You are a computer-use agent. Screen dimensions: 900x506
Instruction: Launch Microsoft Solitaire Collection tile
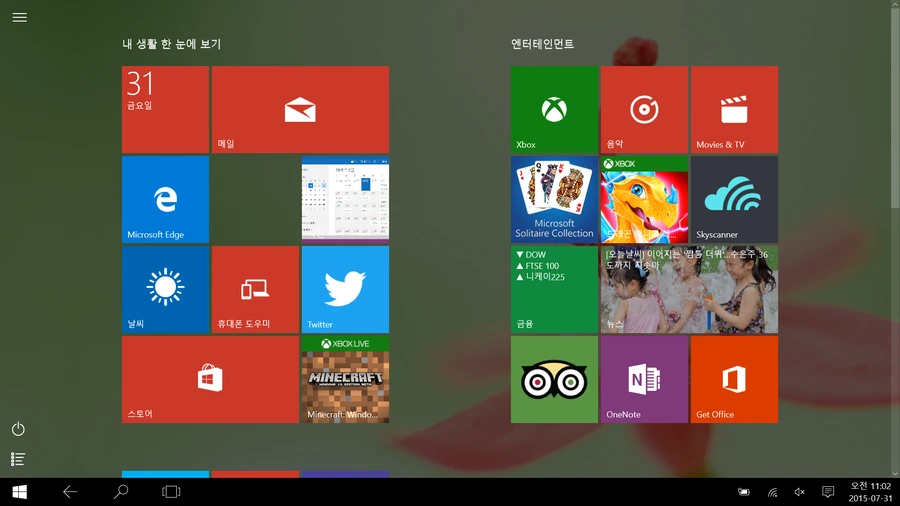click(554, 200)
